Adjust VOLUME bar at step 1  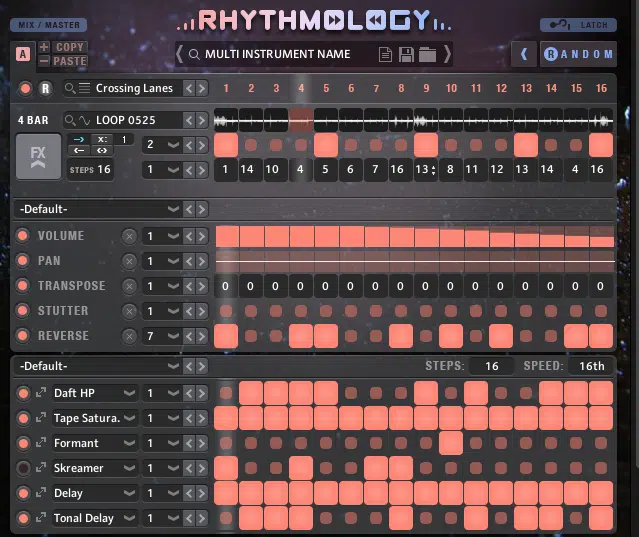tap(227, 237)
